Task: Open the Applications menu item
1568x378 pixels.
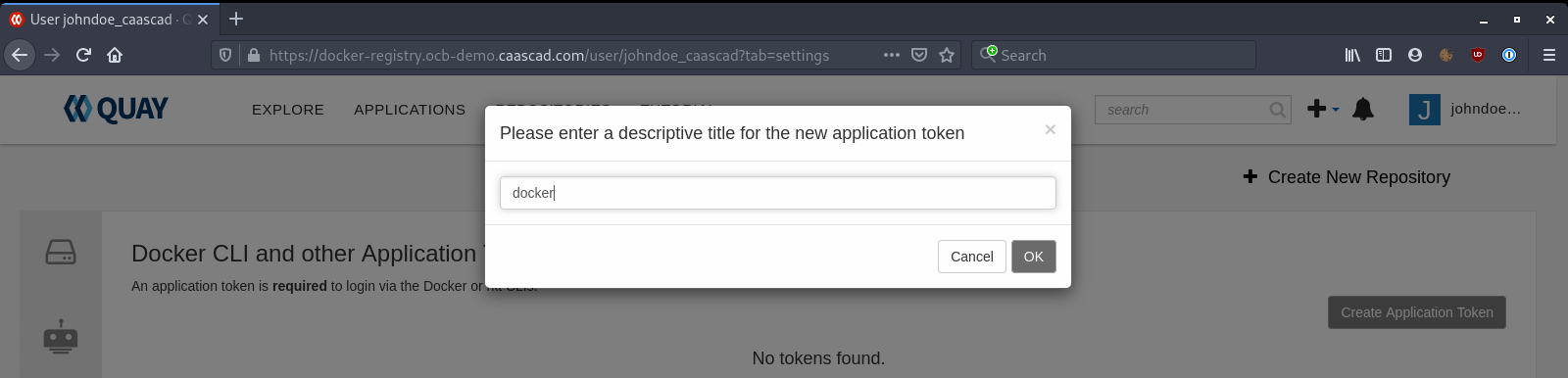Action: pyautogui.click(x=410, y=110)
